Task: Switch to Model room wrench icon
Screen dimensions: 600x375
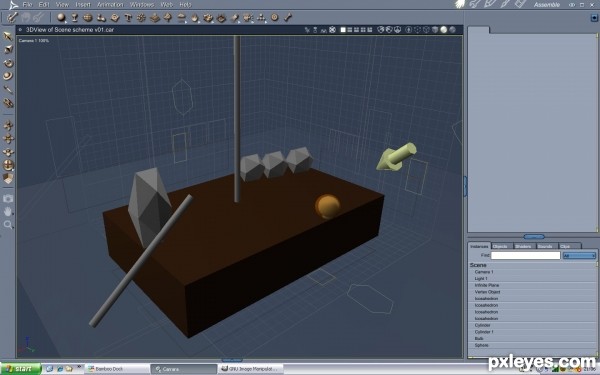Action: pos(475,4)
